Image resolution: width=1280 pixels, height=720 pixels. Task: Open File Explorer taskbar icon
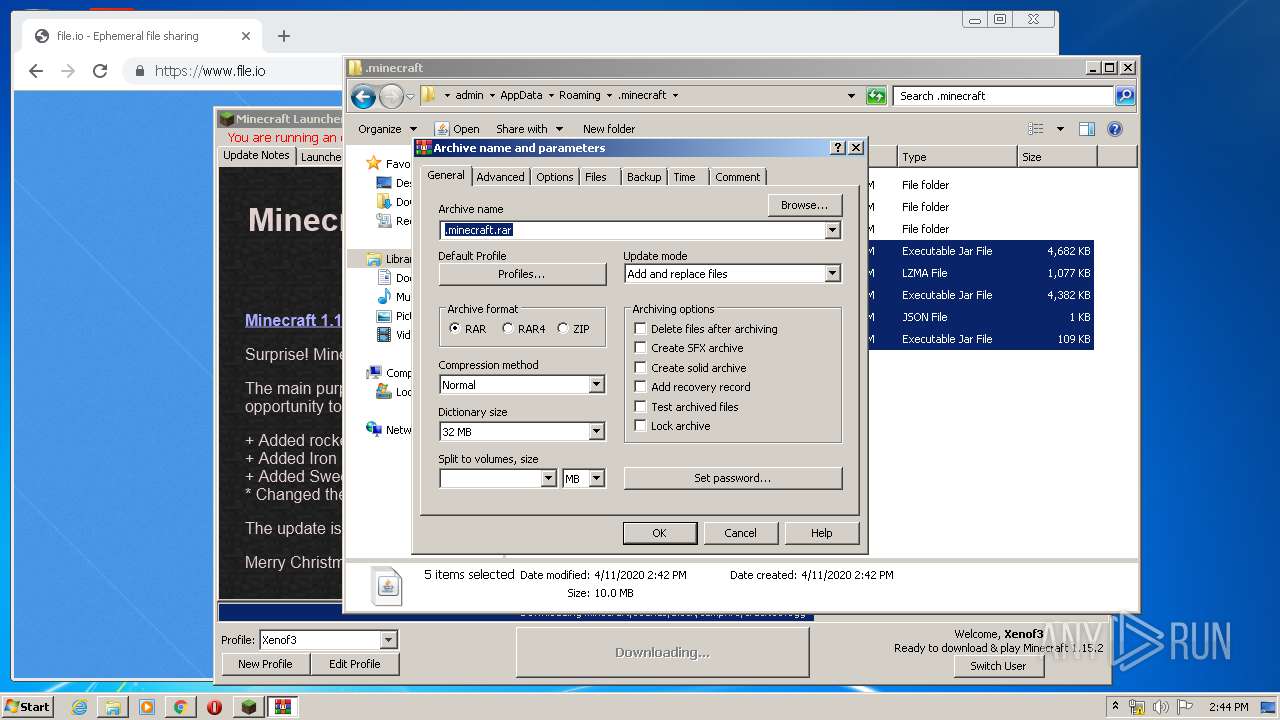[x=113, y=707]
